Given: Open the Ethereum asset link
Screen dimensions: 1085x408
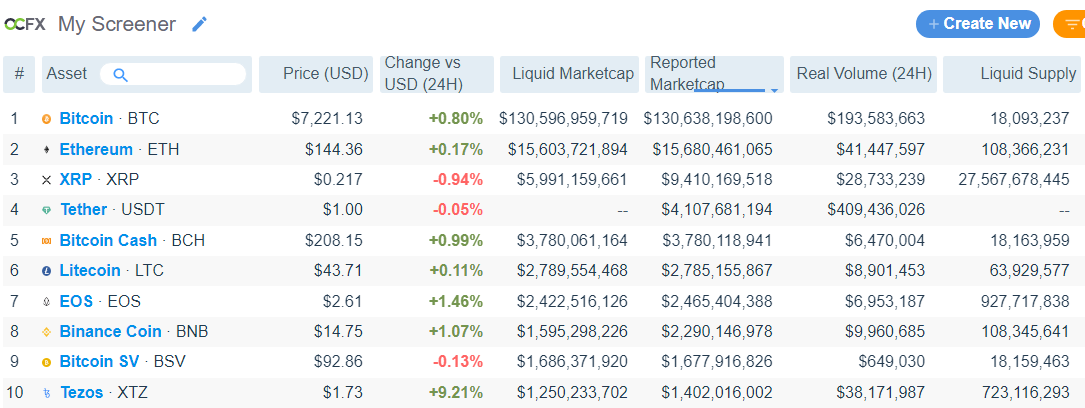Looking at the screenshot, I should point(96,149).
